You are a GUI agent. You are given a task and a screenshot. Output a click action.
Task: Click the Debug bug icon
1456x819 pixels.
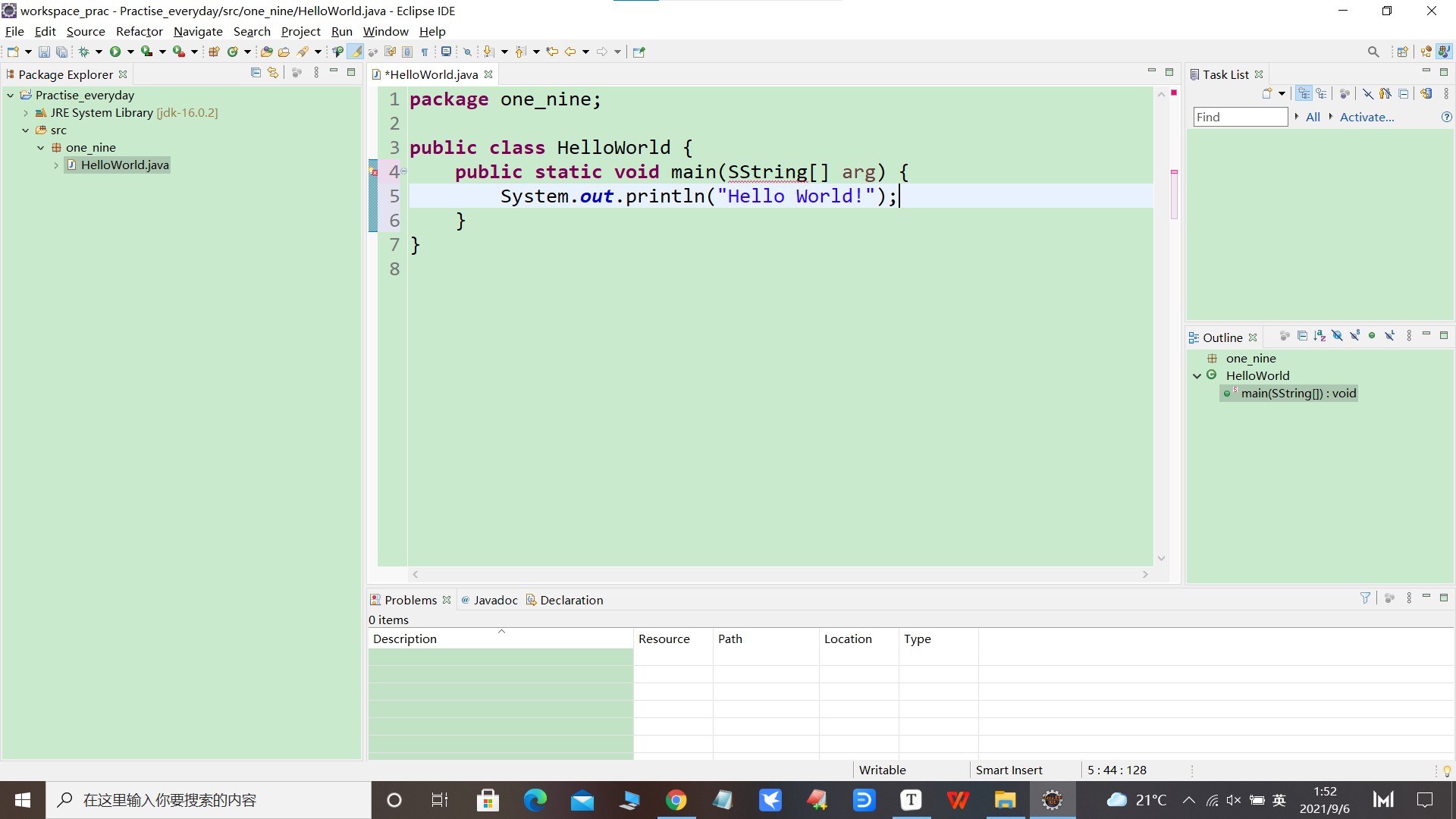(x=83, y=52)
